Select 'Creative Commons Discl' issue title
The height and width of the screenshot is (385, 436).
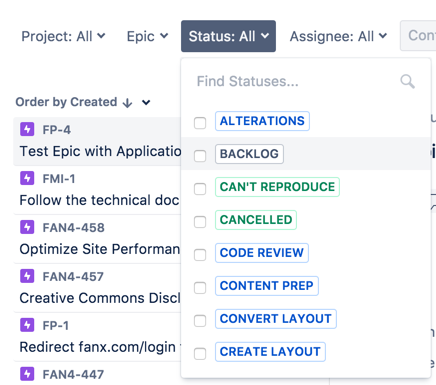point(100,298)
